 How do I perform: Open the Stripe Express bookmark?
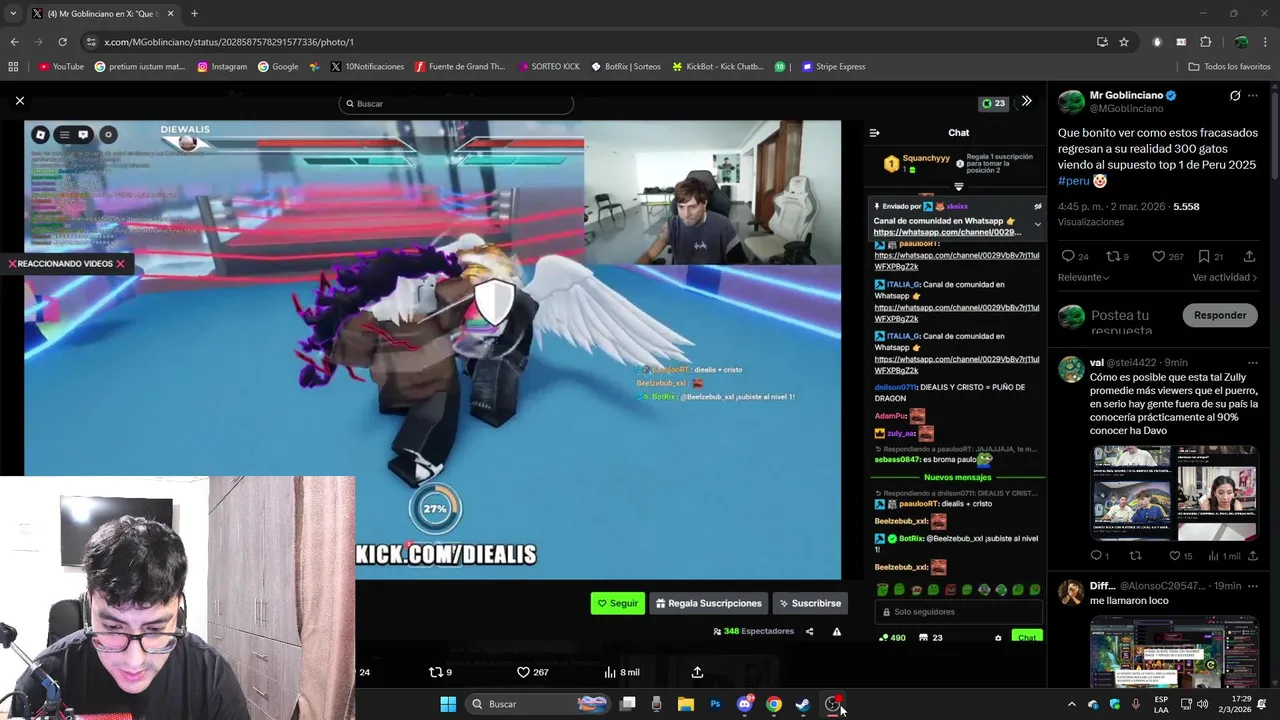[x=834, y=67]
